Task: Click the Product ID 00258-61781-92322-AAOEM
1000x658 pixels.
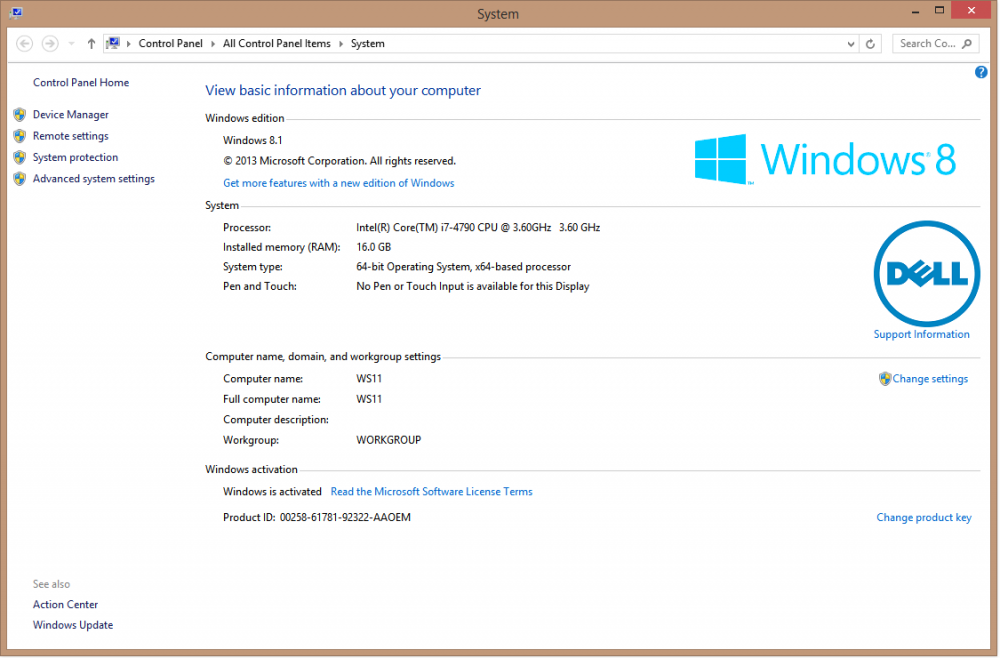Action: (316, 518)
